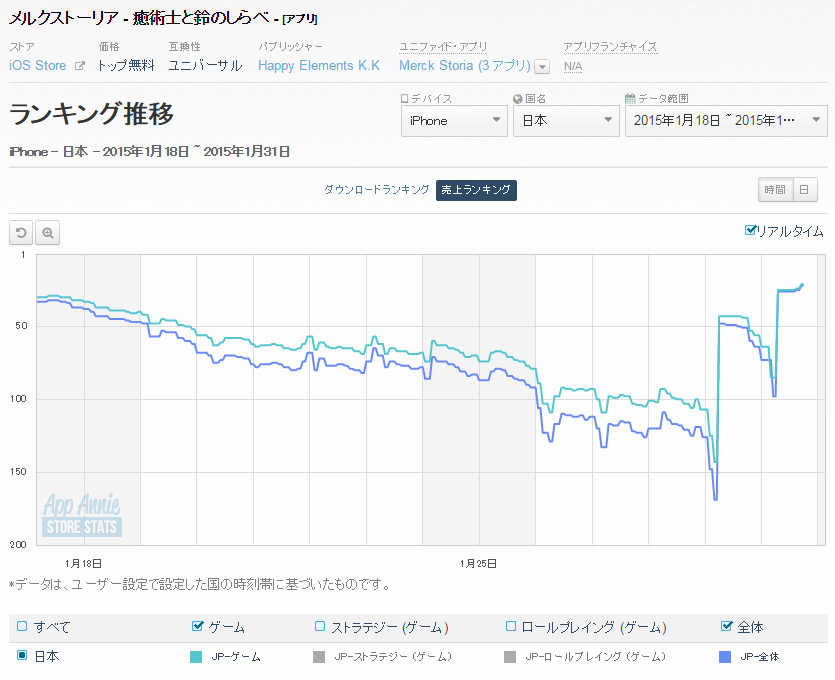The height and width of the screenshot is (680, 835).
Task: Uncheck the 全体 checkbox
Action: (x=726, y=626)
